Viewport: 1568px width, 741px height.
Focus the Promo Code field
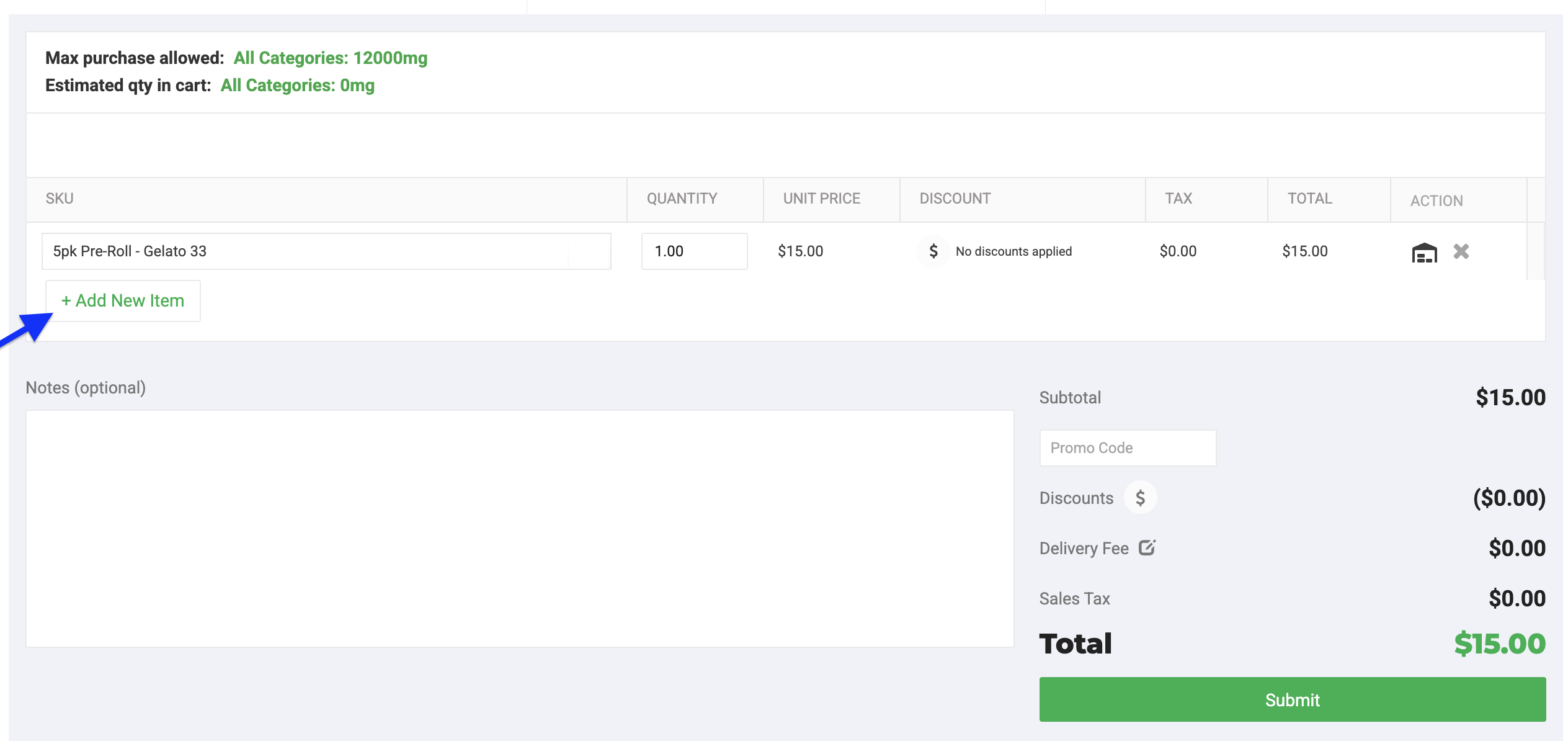pyautogui.click(x=1128, y=448)
